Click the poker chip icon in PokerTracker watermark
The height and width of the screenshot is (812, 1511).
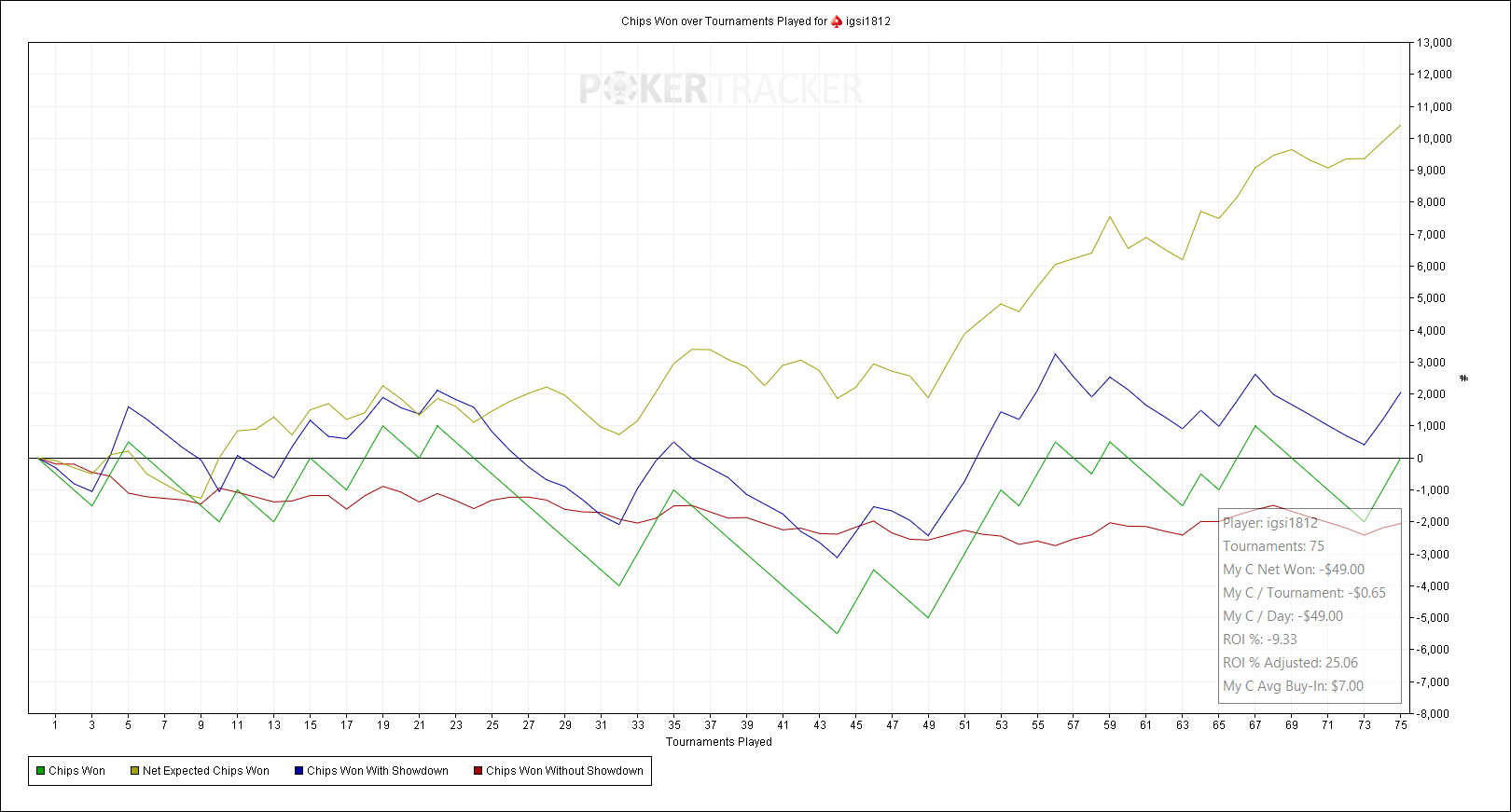[x=617, y=89]
